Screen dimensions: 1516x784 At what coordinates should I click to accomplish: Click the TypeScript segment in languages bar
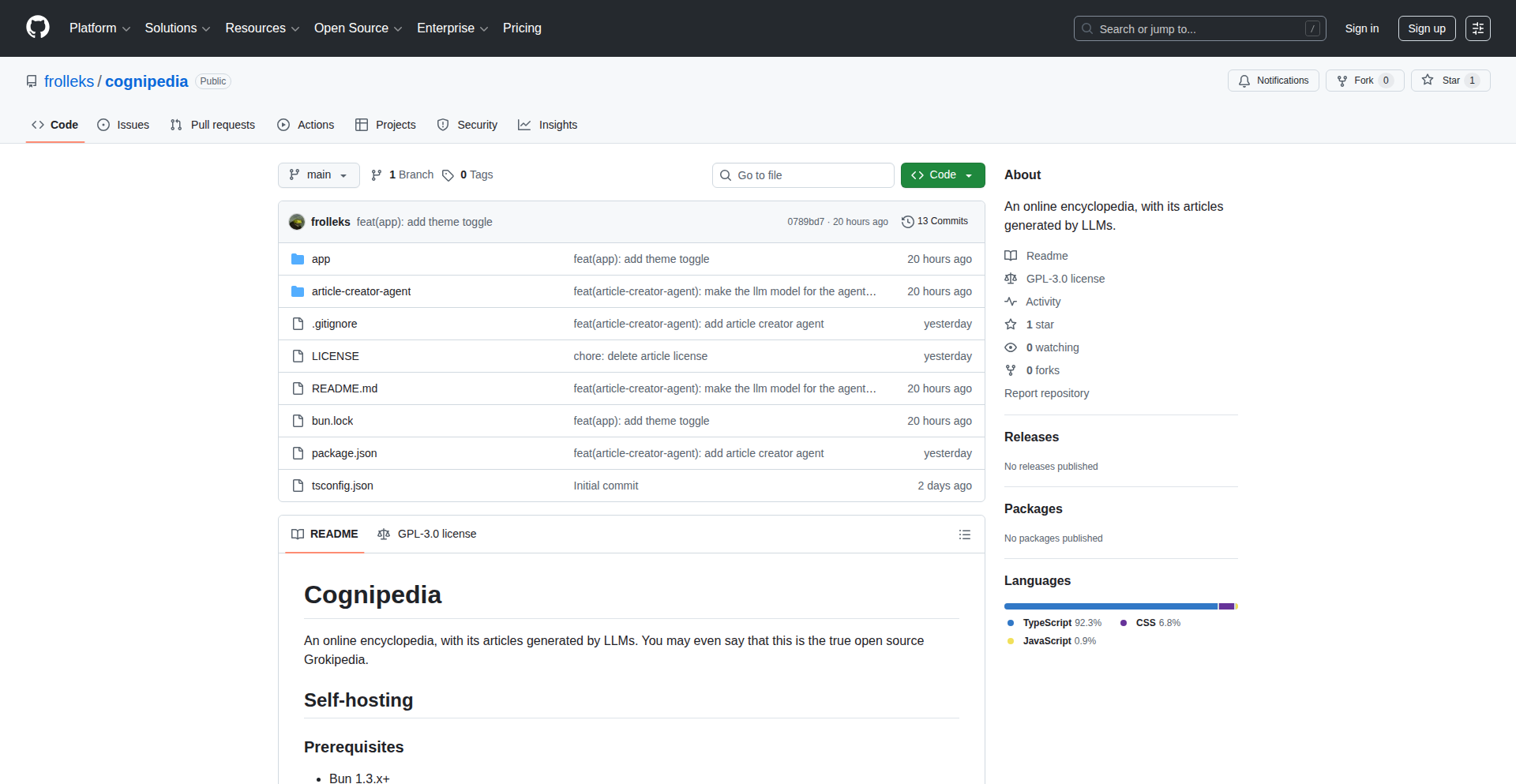click(1110, 606)
